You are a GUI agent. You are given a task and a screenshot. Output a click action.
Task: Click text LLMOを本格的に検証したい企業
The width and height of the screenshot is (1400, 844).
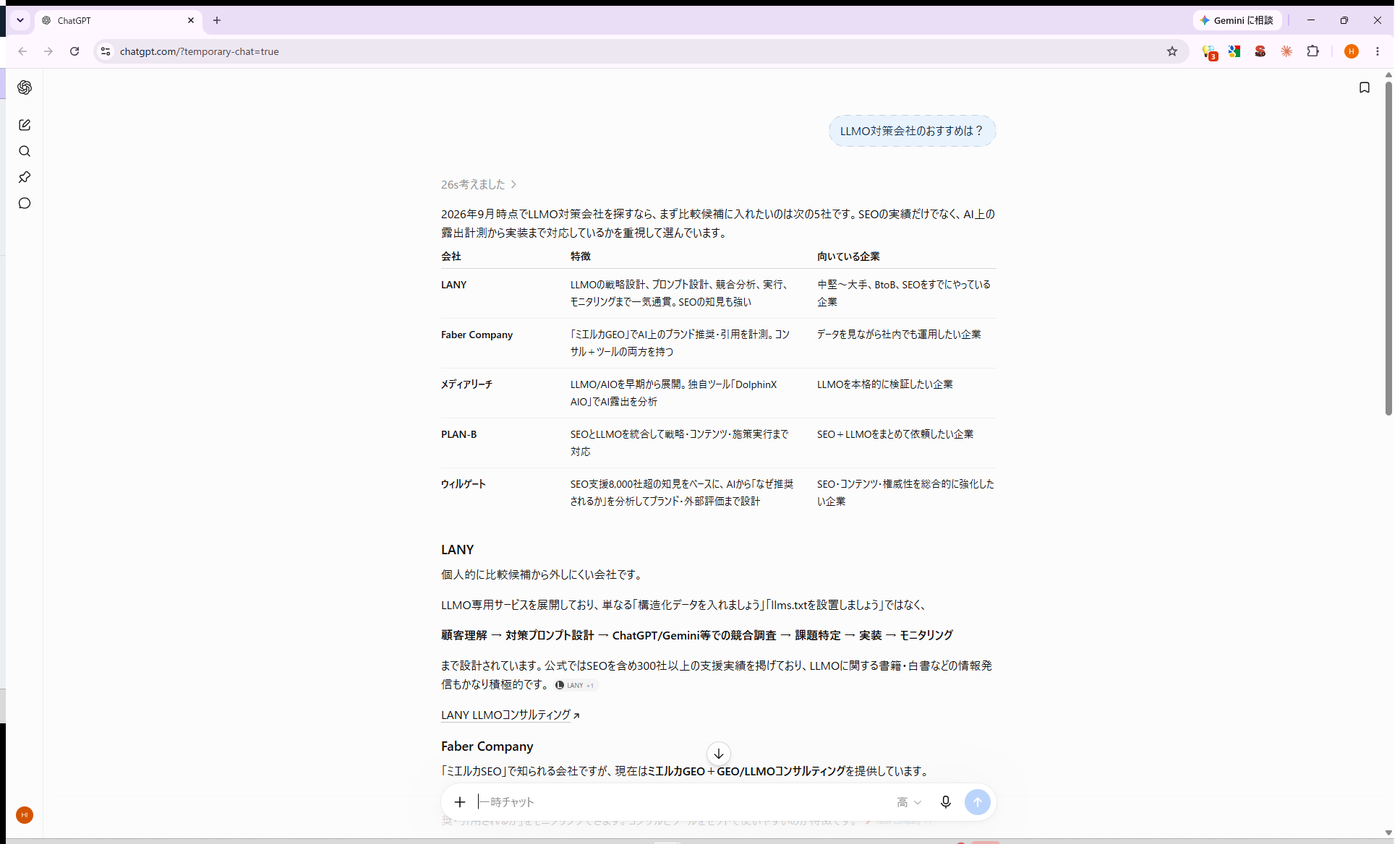click(885, 385)
